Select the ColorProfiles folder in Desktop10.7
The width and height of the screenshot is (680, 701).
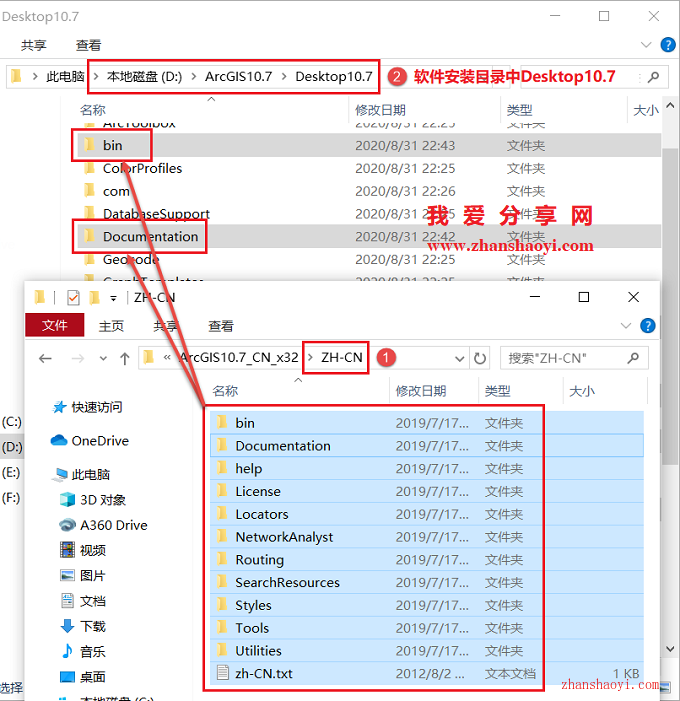click(x=367, y=168)
